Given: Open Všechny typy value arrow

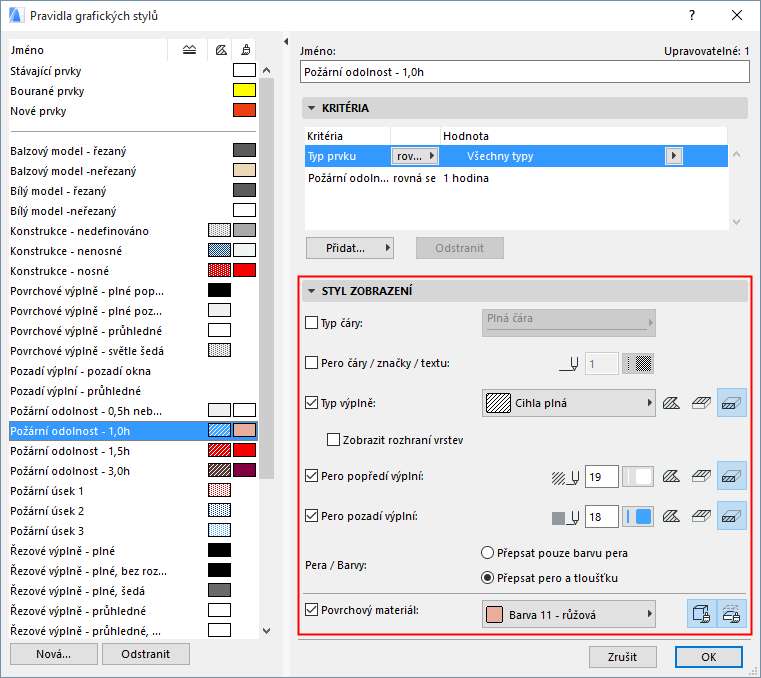Looking at the screenshot, I should pyautogui.click(x=673, y=156).
